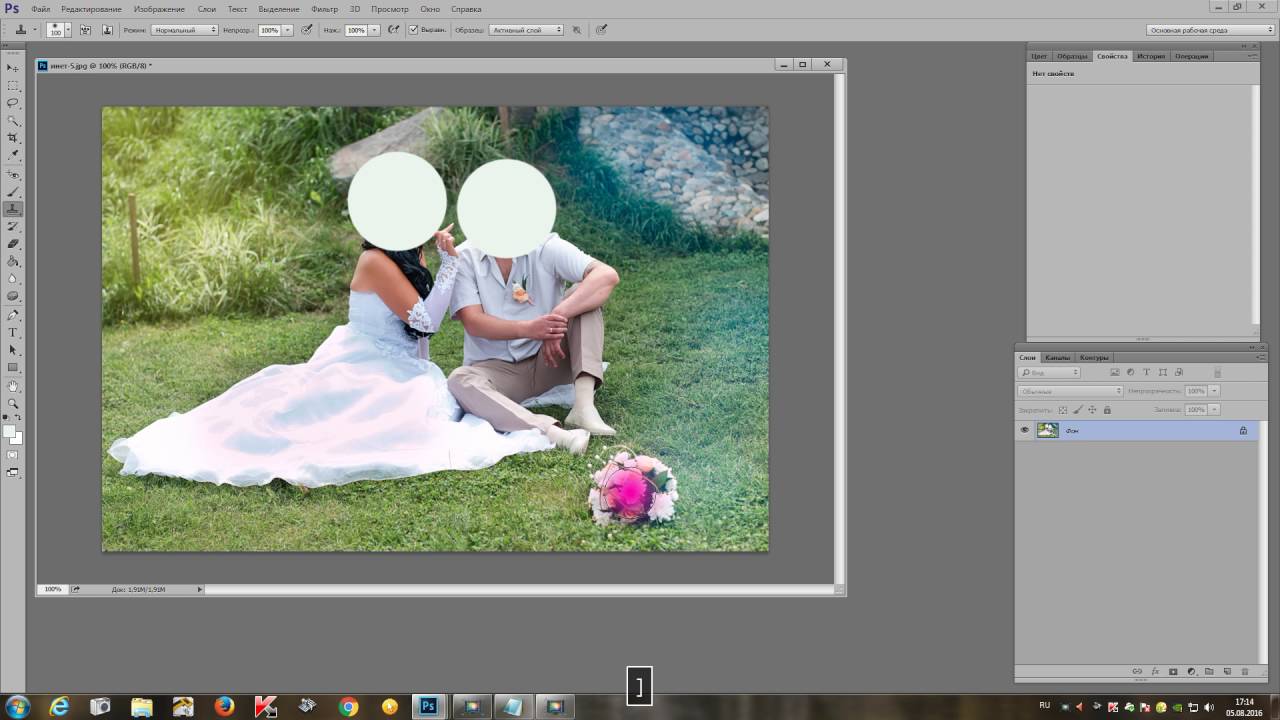Create a new layer
Viewport: 1280px width, 720px height.
pos(1227,671)
